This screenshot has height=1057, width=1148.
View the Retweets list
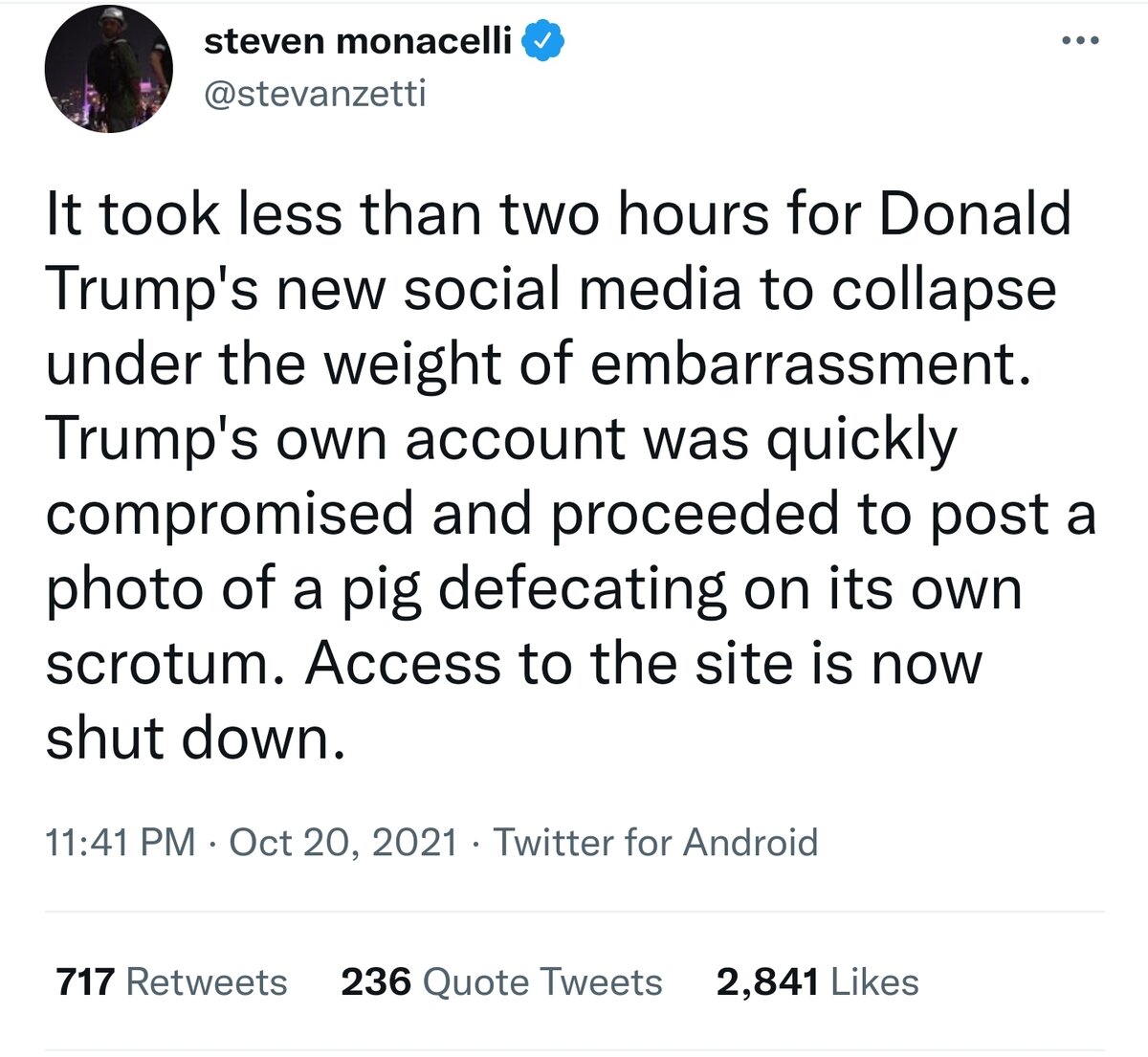[207, 982]
